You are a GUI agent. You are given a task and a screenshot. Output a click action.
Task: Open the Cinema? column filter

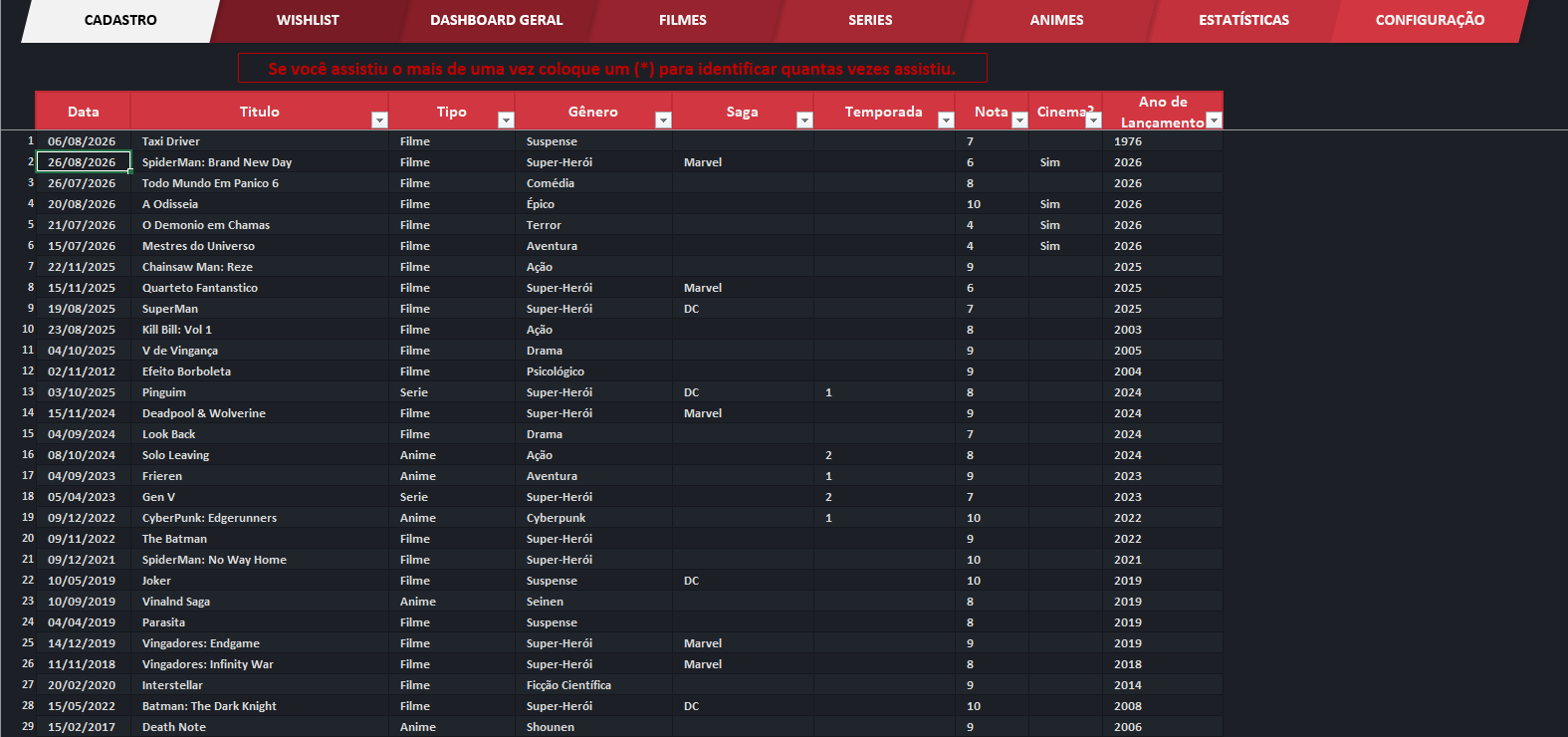click(1093, 121)
